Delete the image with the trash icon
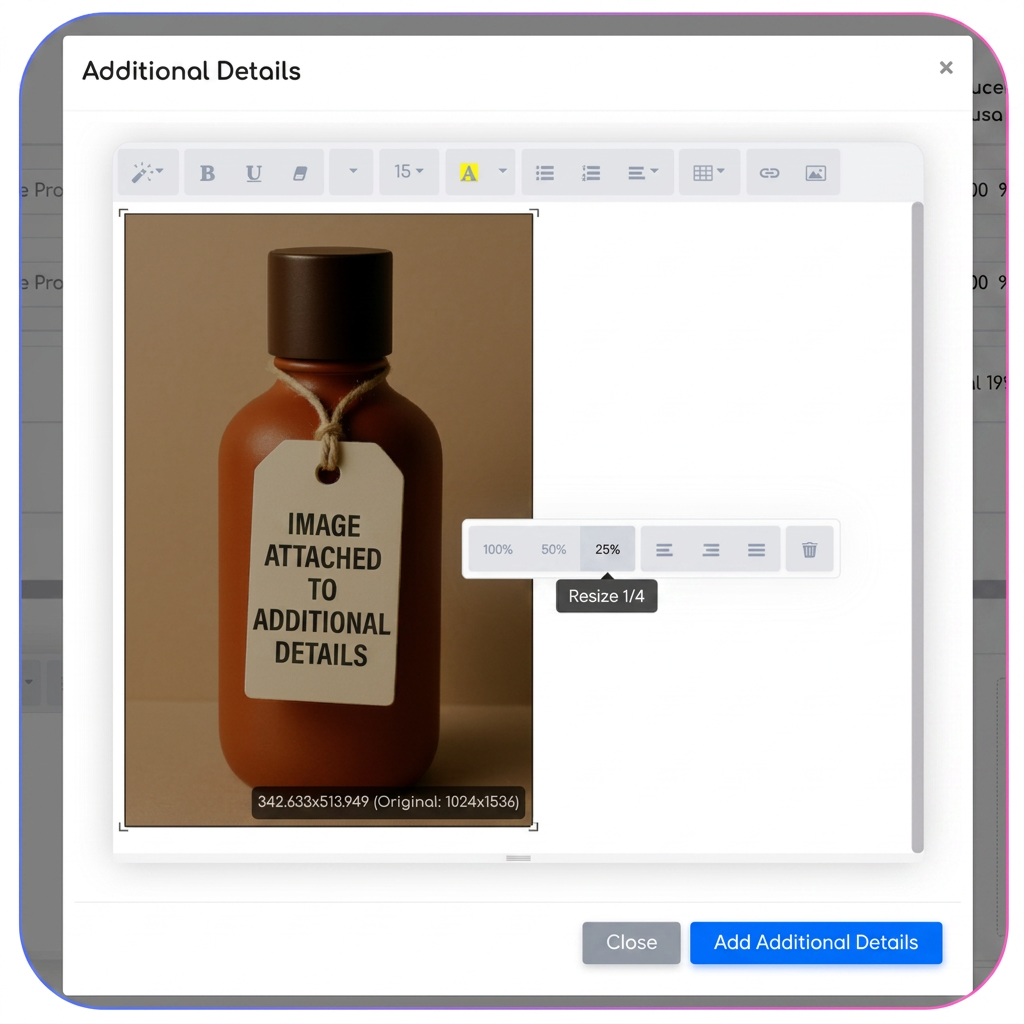Viewport: 1024px width, 1024px height. pyautogui.click(x=809, y=549)
